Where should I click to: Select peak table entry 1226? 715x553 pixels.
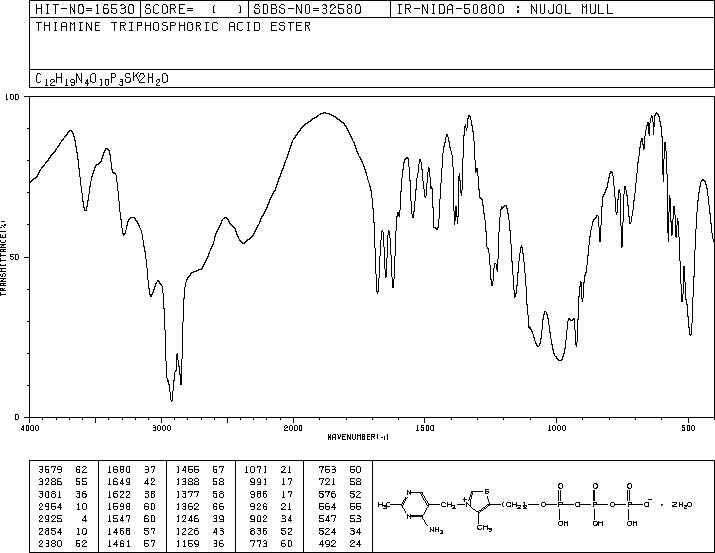pyautogui.click(x=187, y=532)
